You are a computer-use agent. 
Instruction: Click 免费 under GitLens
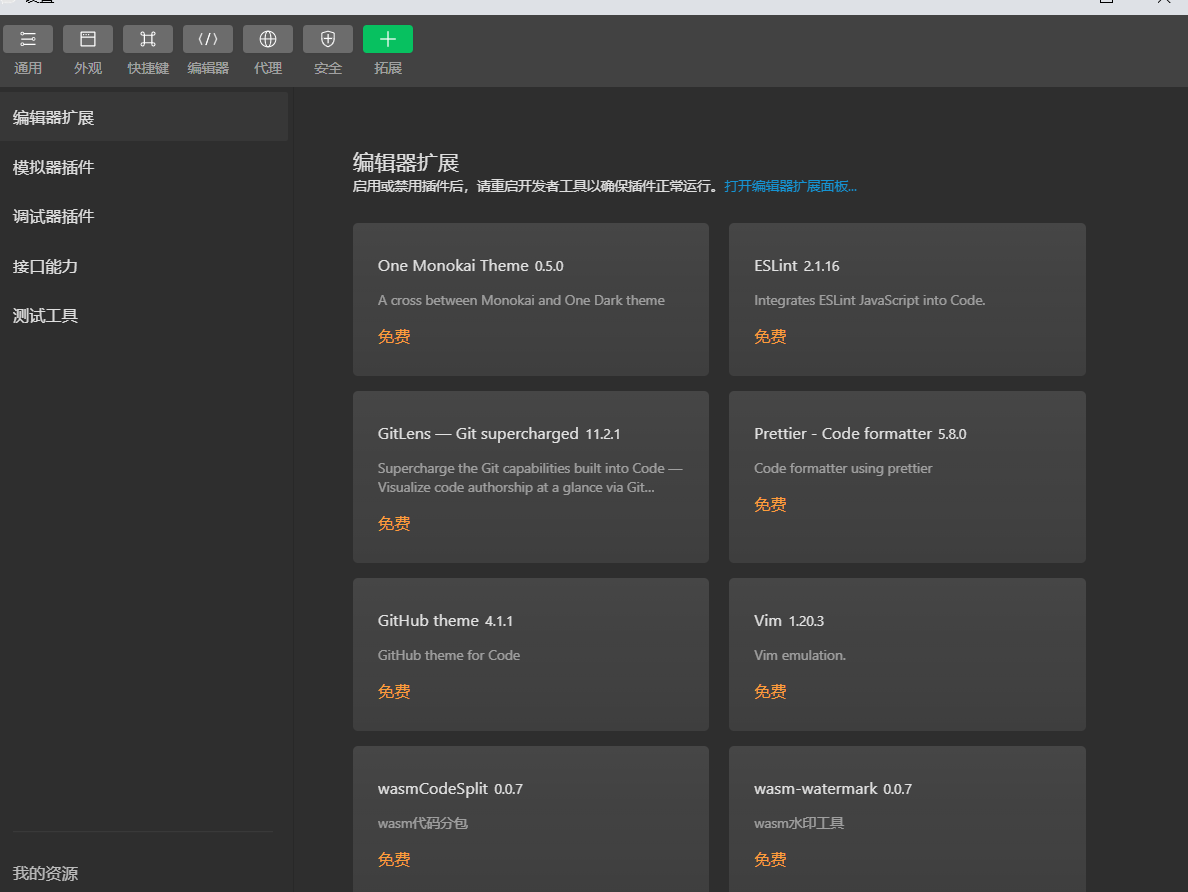coord(394,524)
